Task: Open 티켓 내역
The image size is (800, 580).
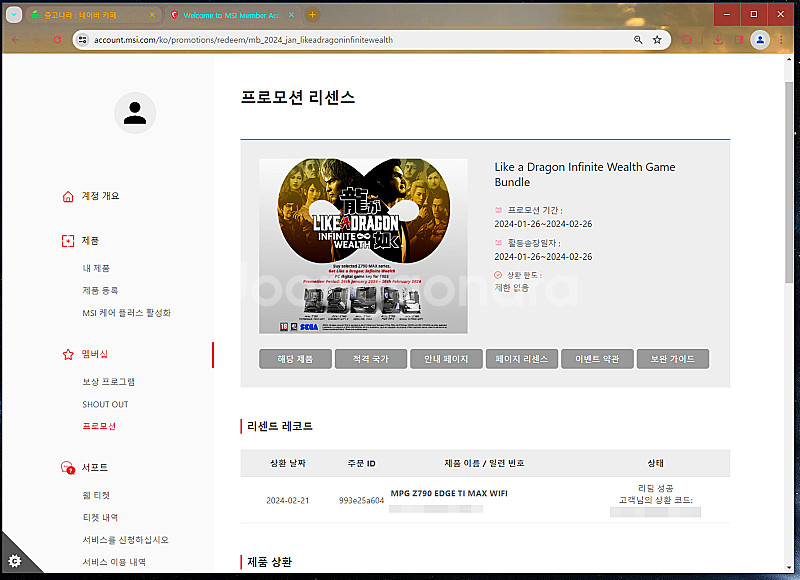Action: pyautogui.click(x=101, y=517)
